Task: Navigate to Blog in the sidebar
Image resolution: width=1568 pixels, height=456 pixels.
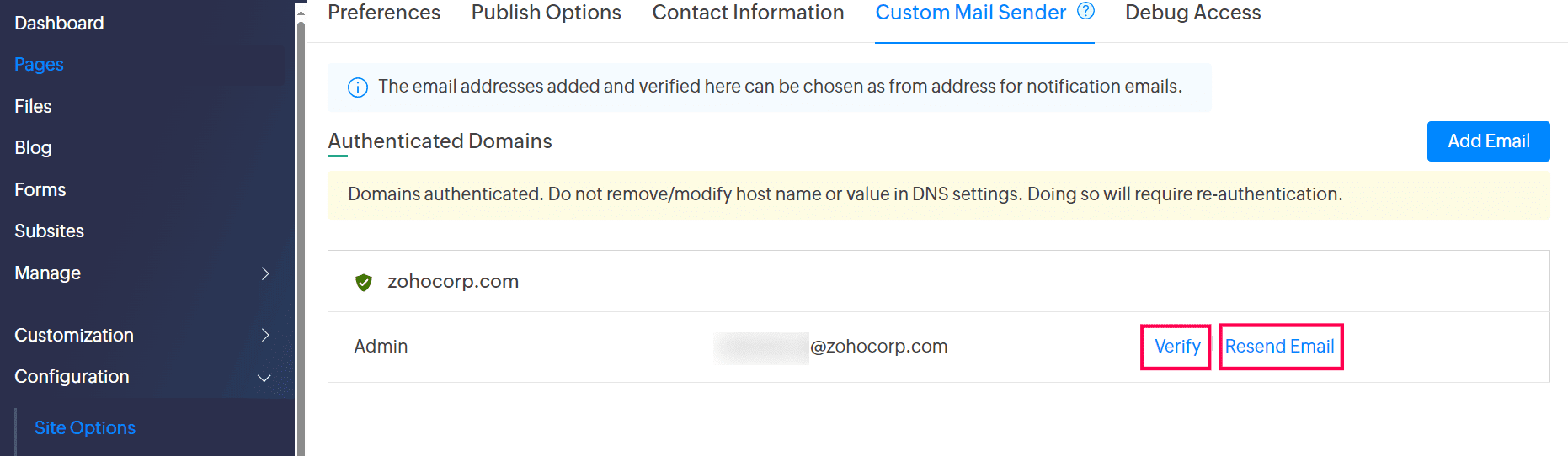Action: [x=33, y=148]
